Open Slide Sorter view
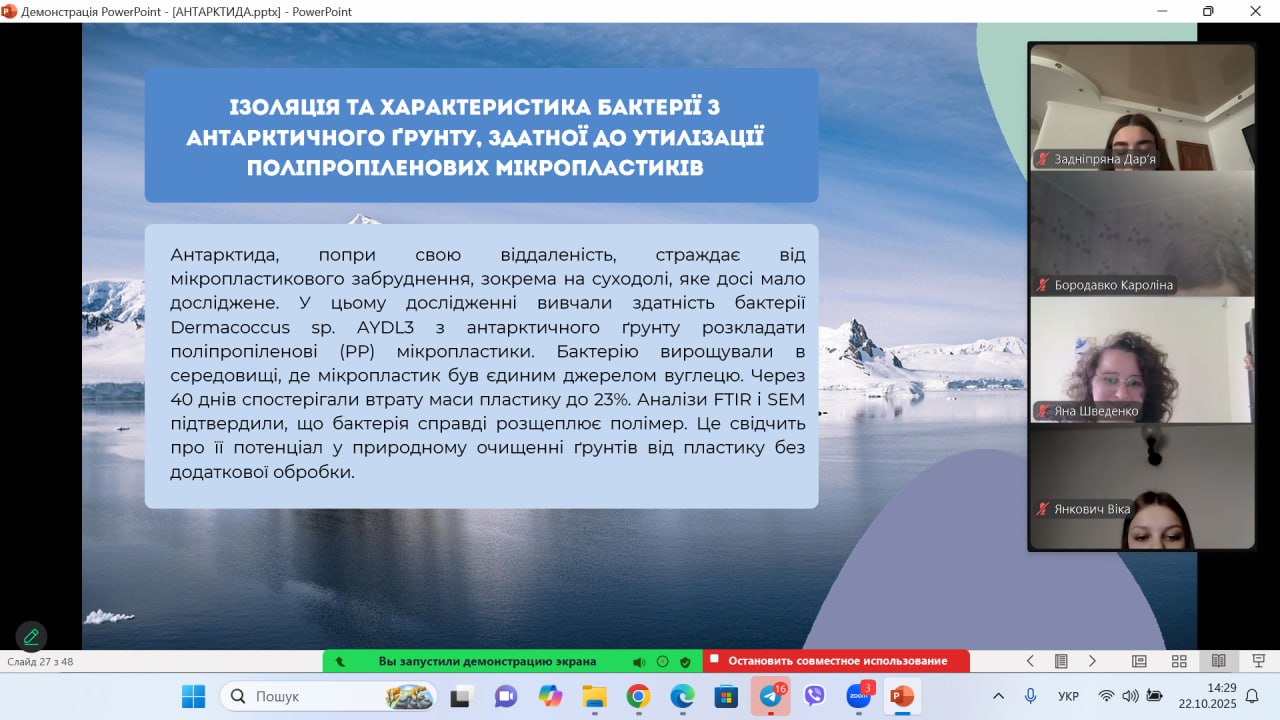Screen dimensions: 1280x720 click(x=1179, y=661)
